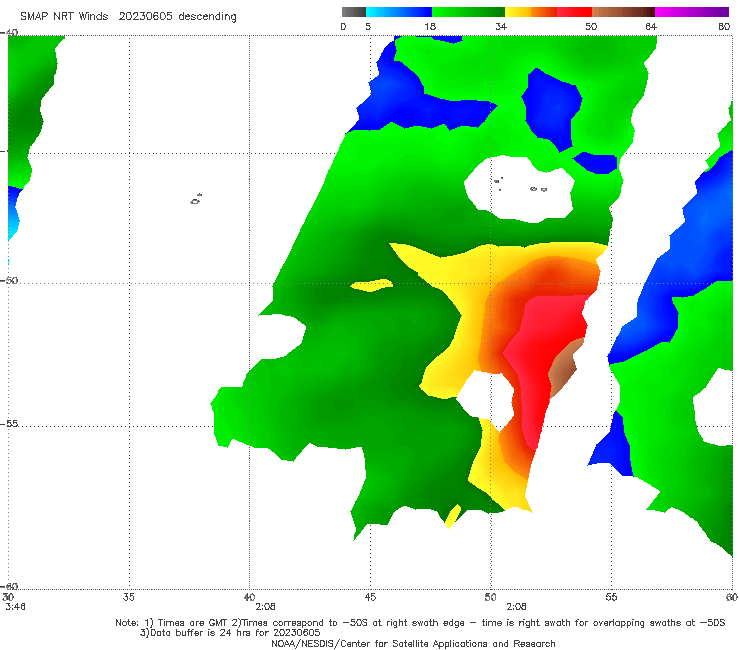Click the "35" longitude axis label
This screenshot has height=650, width=740.
click(128, 597)
